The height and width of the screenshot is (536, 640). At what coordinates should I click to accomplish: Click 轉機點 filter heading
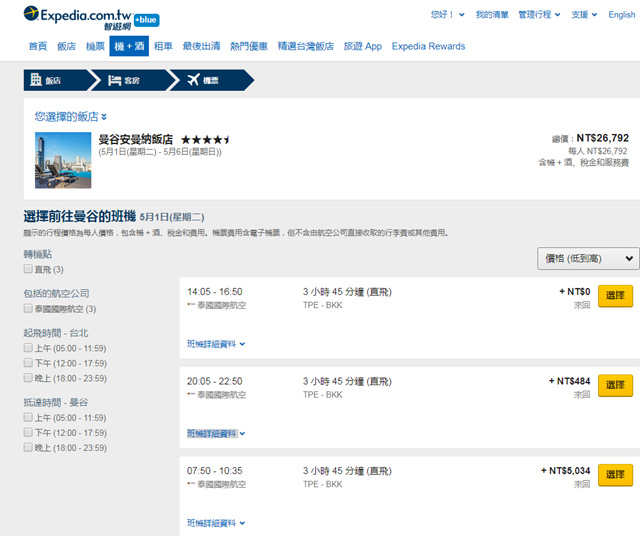[x=38, y=254]
